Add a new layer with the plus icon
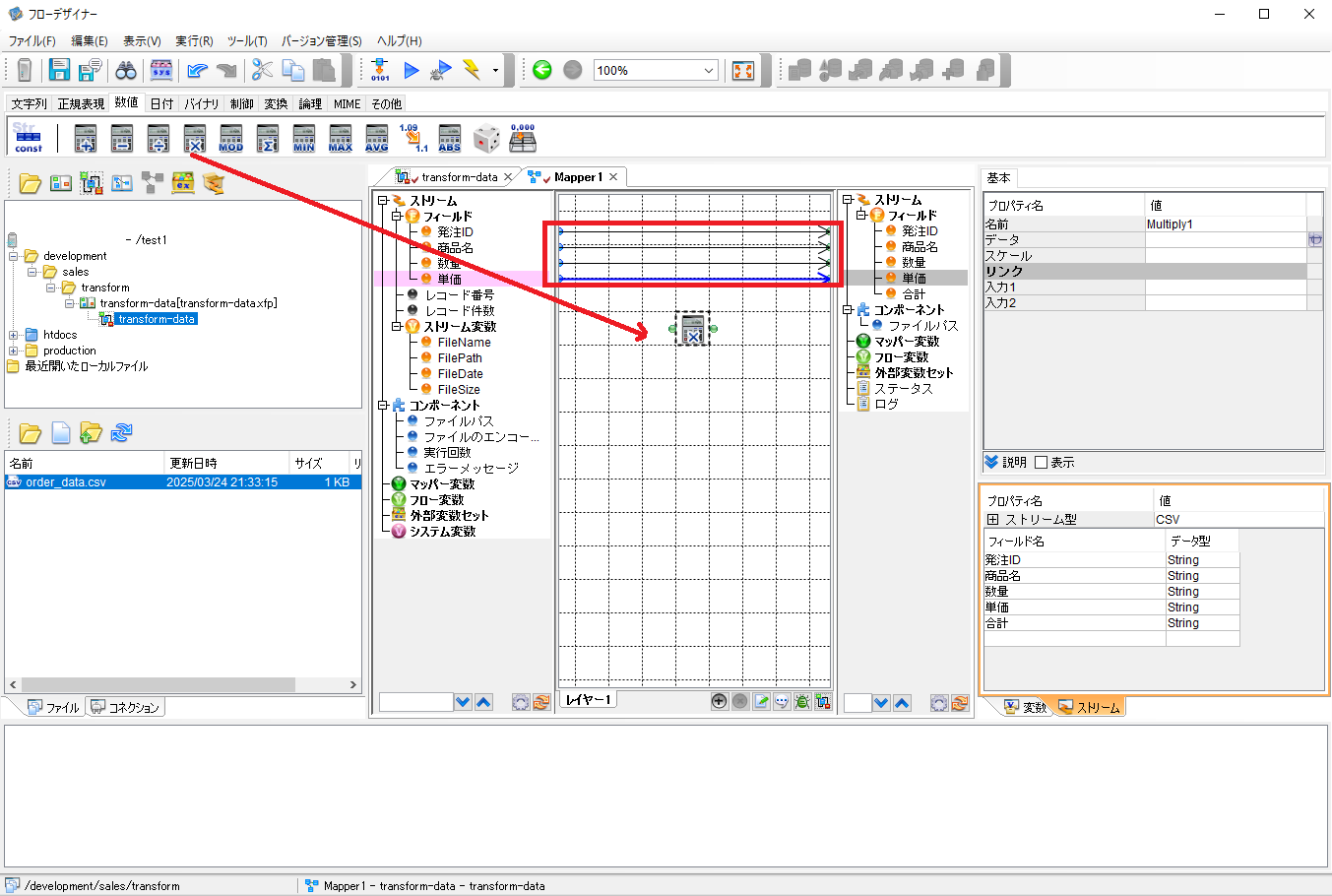 click(x=720, y=701)
